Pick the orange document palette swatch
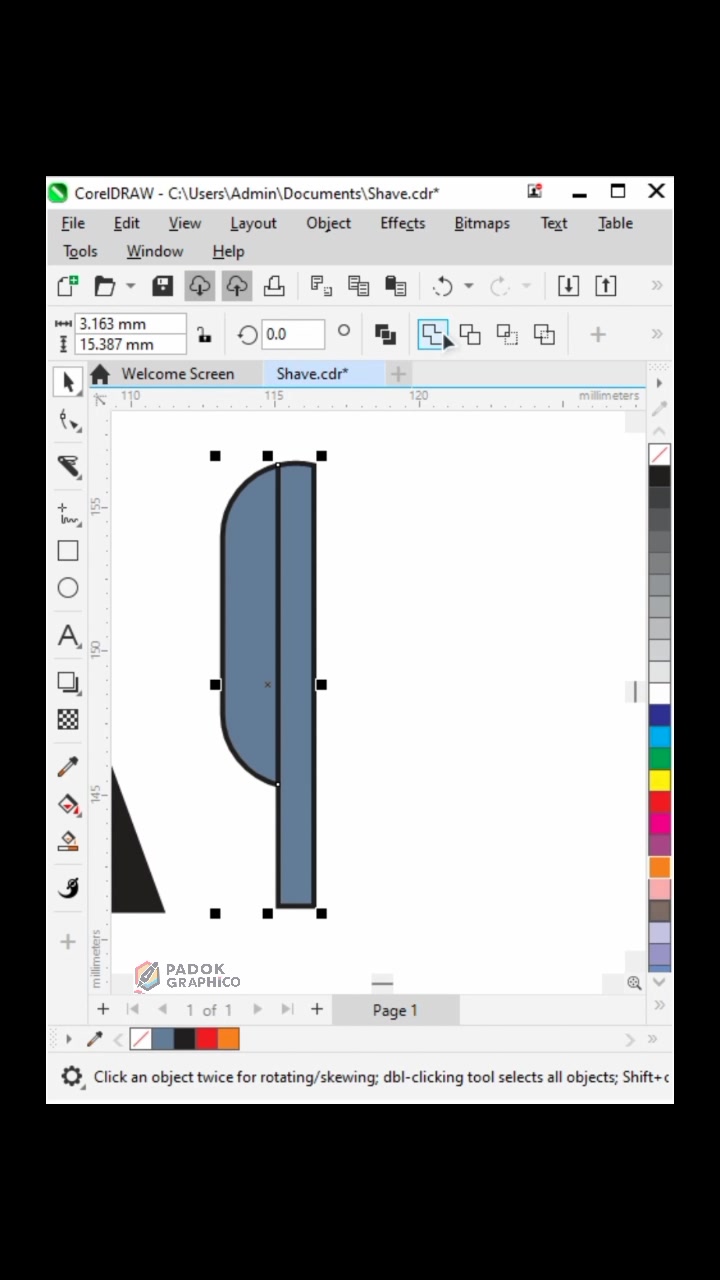 228,1039
